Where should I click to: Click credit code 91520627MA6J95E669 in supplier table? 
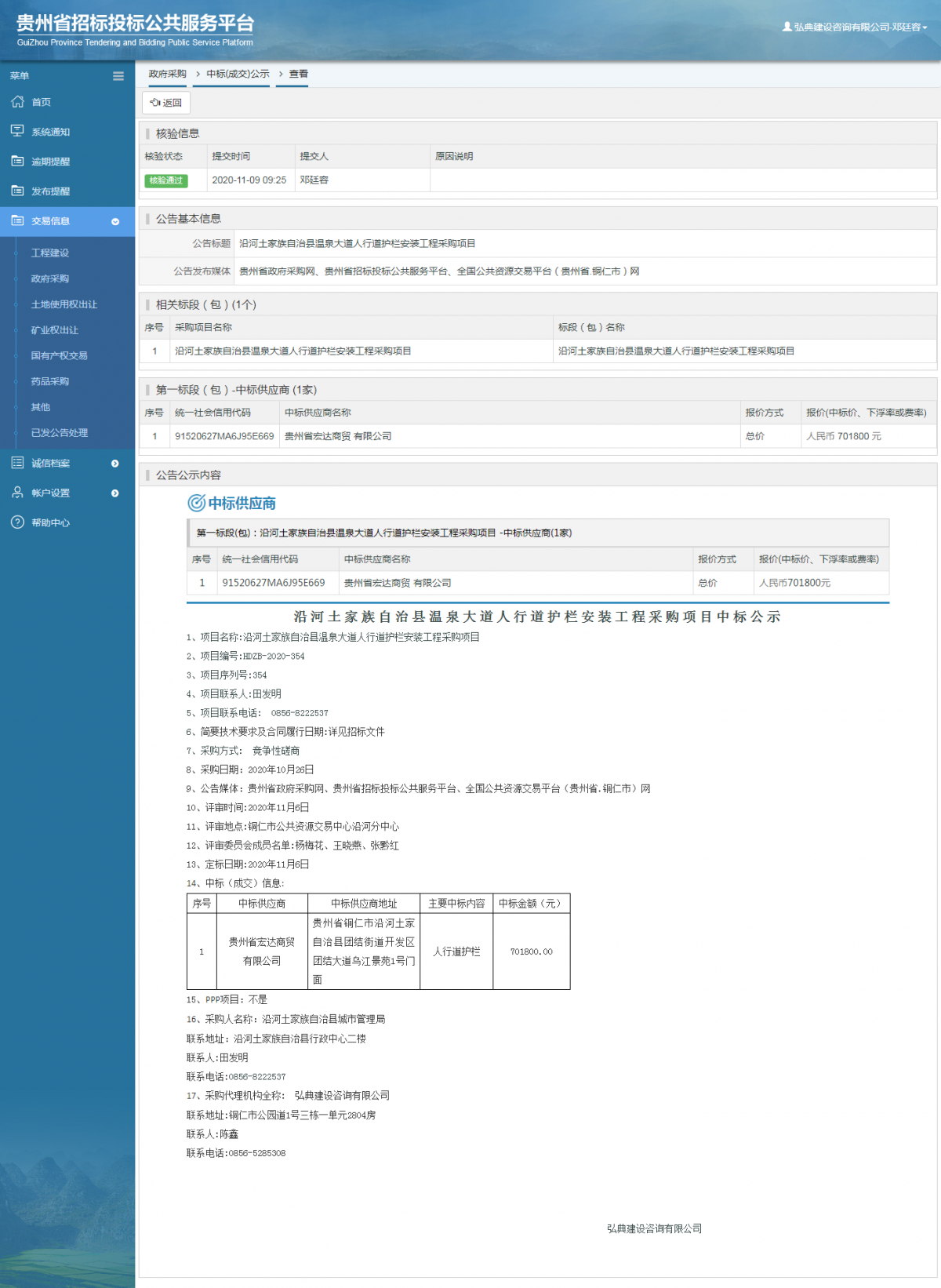pyautogui.click(x=224, y=436)
